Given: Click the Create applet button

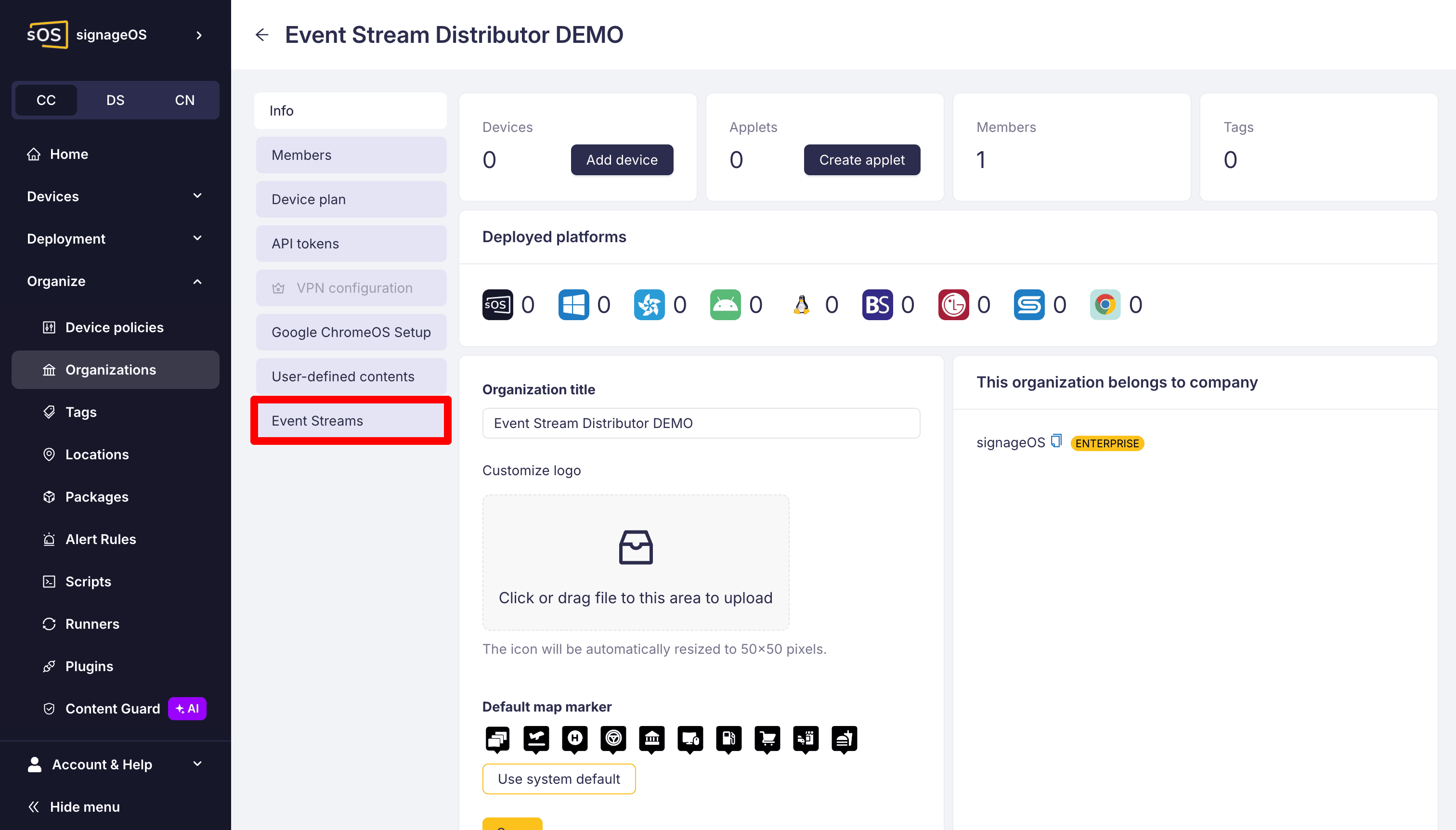Looking at the screenshot, I should 861,160.
